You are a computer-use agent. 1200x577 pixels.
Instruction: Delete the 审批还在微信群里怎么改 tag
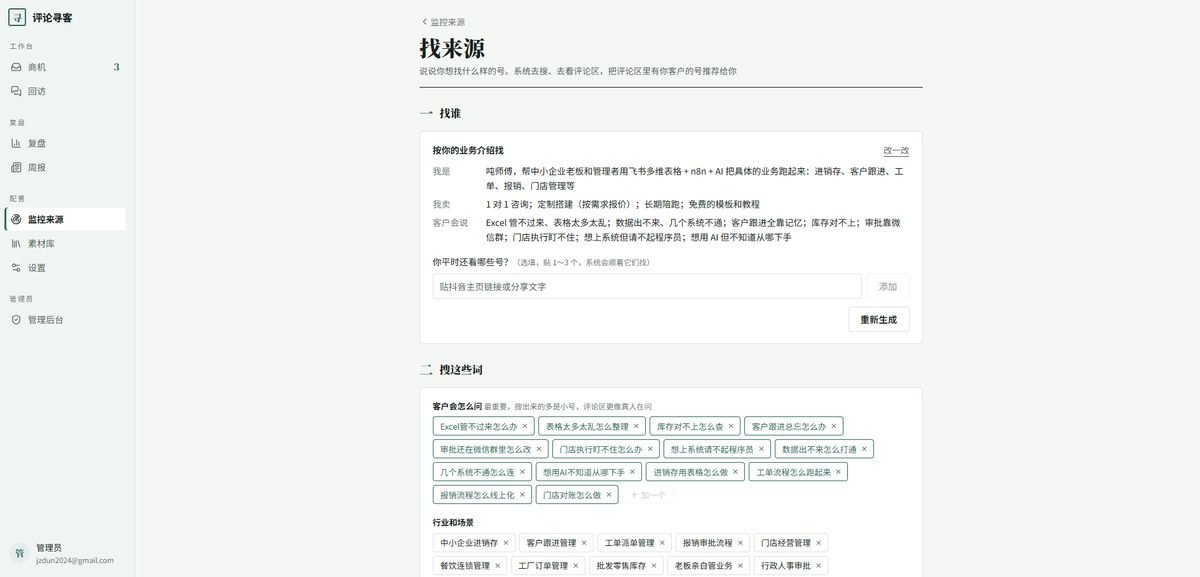click(538, 449)
